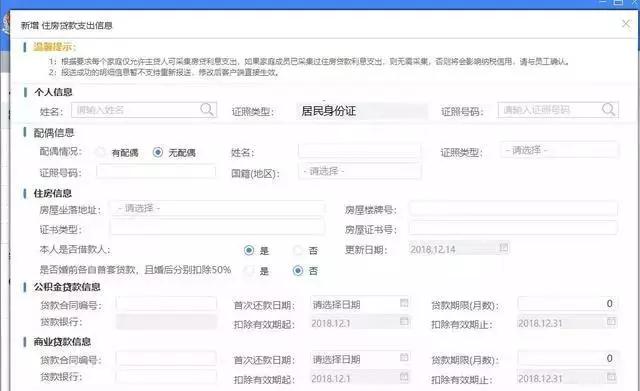Click the search icon in the 姓名 field
The height and width of the screenshot is (391, 640).
point(207,109)
